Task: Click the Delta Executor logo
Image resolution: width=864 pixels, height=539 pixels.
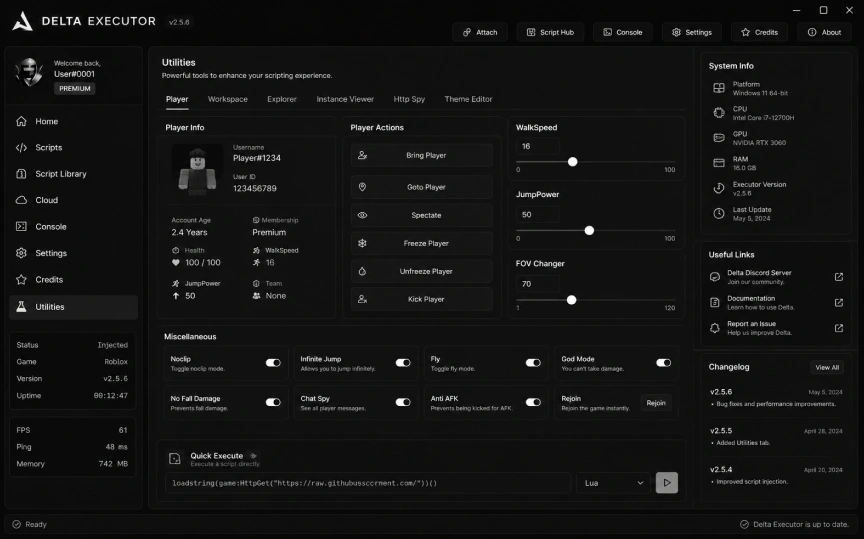Action: (23, 21)
